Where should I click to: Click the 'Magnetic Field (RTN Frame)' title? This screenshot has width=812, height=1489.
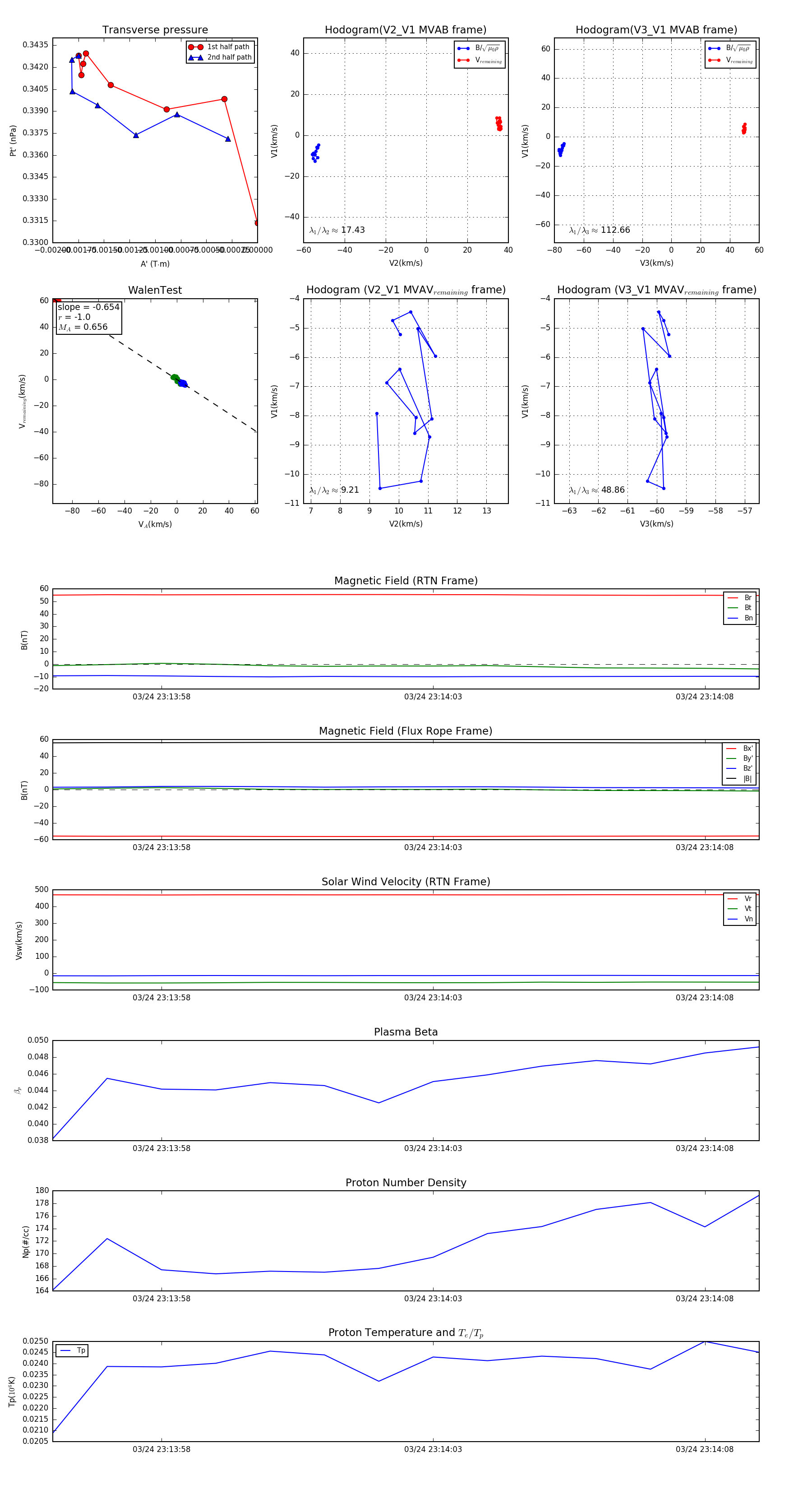click(406, 581)
